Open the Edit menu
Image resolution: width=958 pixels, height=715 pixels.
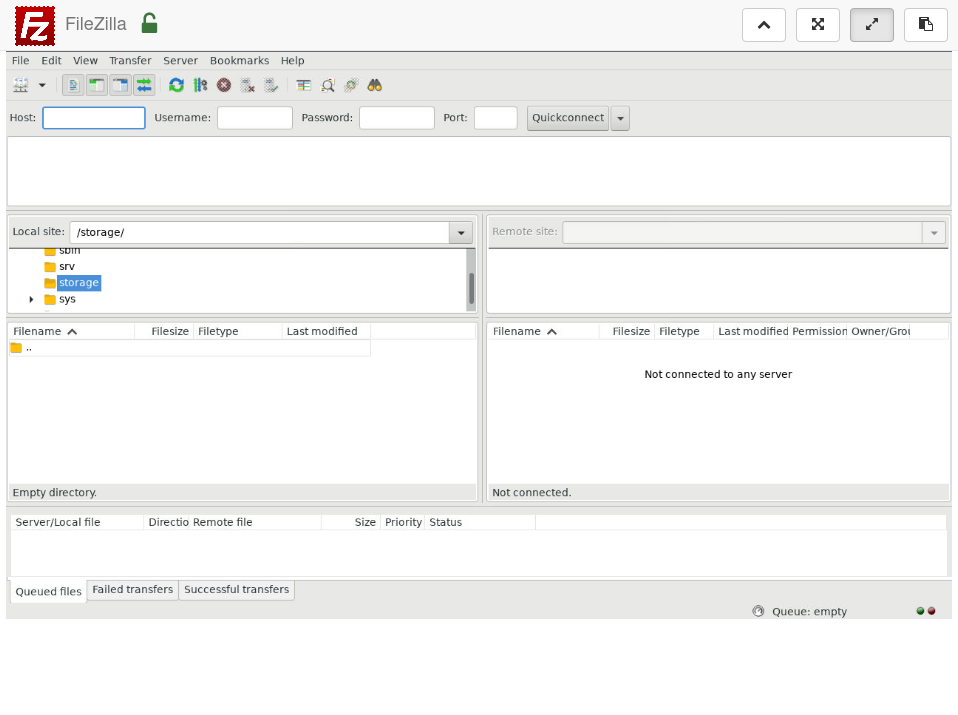[51, 60]
